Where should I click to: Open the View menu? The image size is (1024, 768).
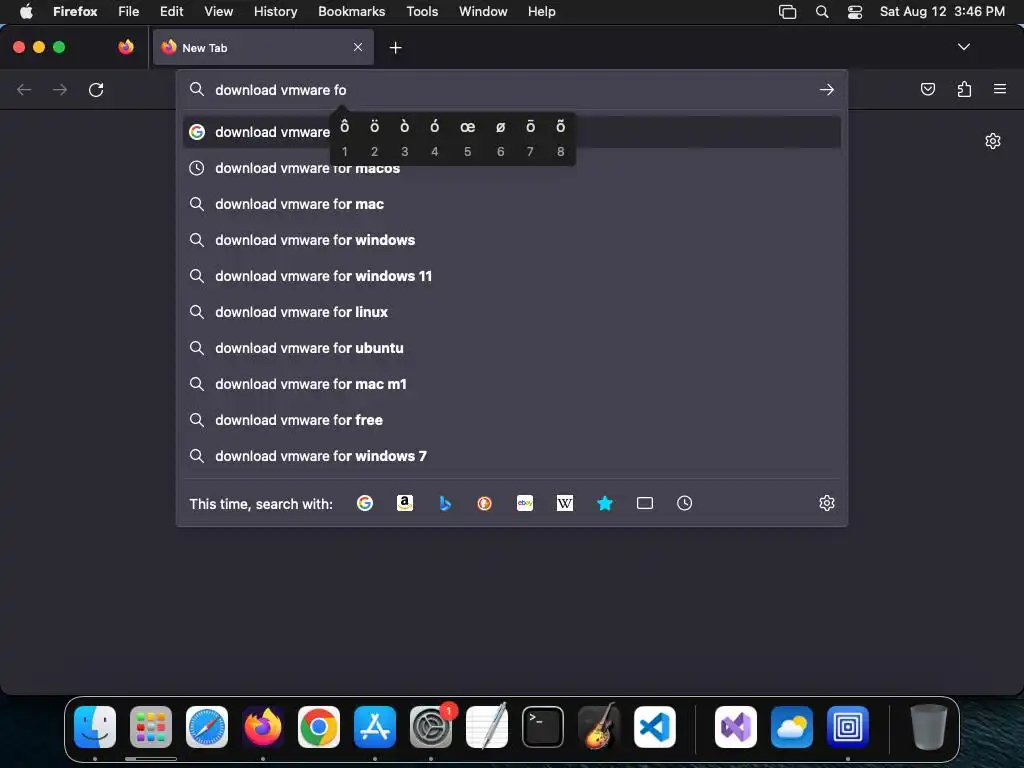[218, 11]
